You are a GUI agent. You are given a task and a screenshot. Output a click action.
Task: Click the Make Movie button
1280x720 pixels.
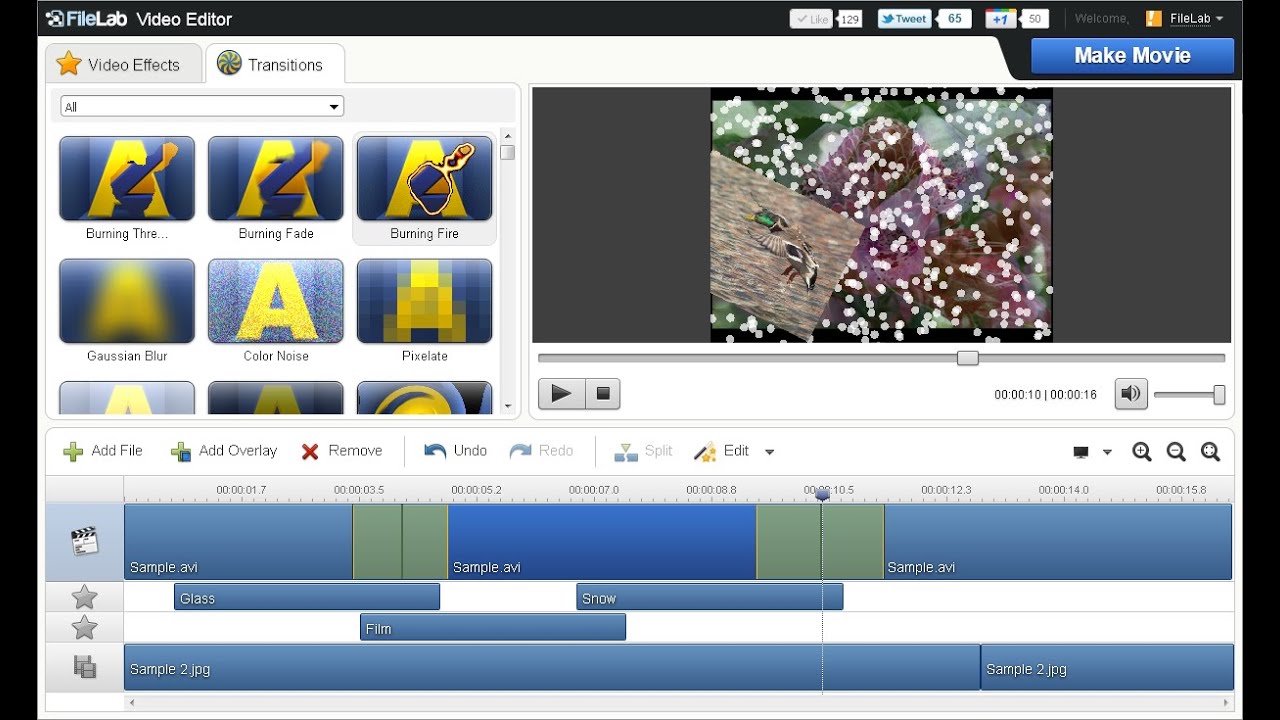[x=1132, y=56]
